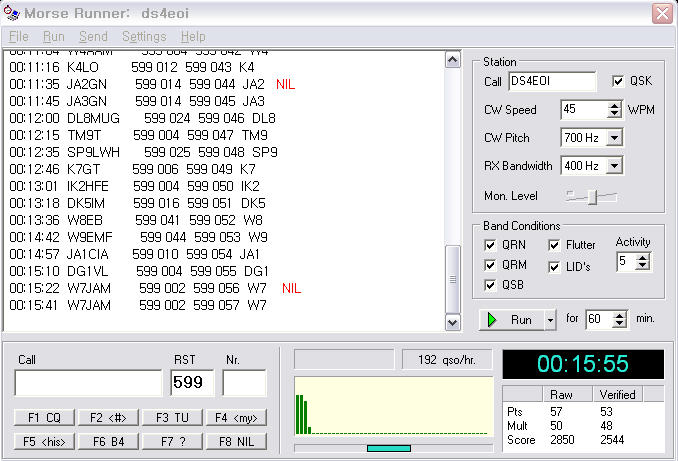This screenshot has height=461, width=678.
Task: Open the Run menu
Action: [54, 37]
